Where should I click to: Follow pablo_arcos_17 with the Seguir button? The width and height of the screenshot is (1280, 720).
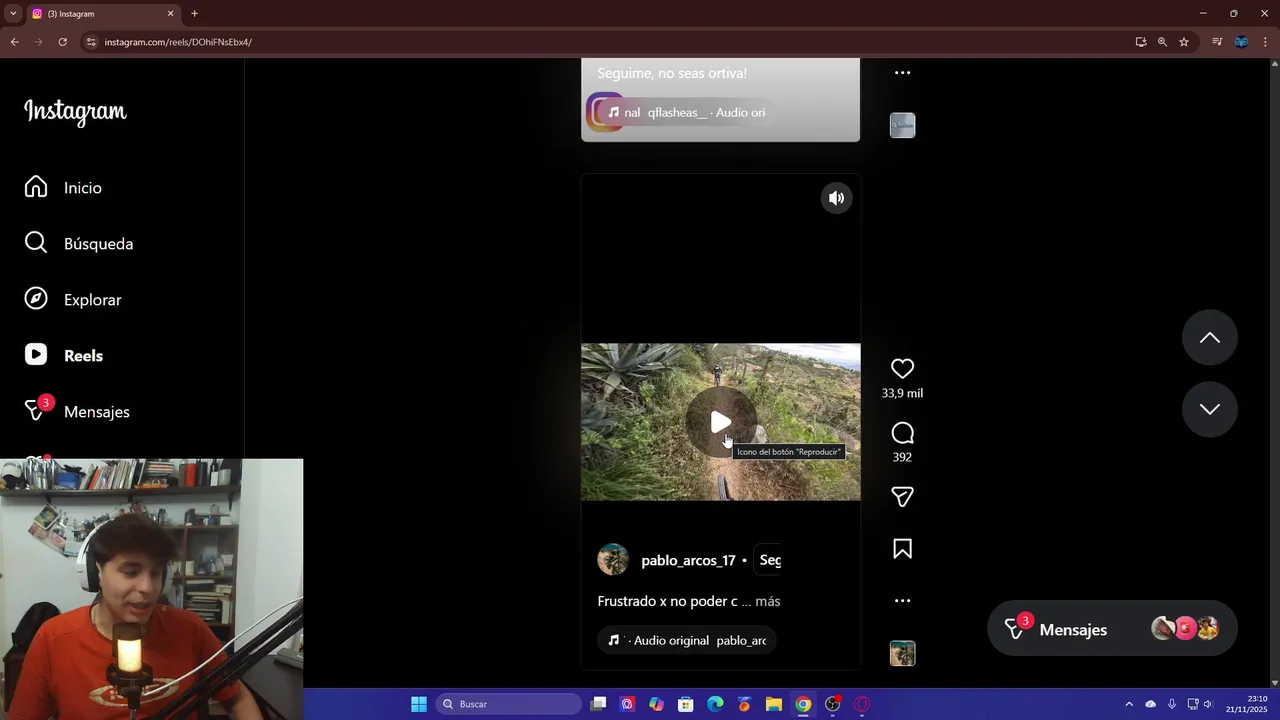click(x=769, y=560)
